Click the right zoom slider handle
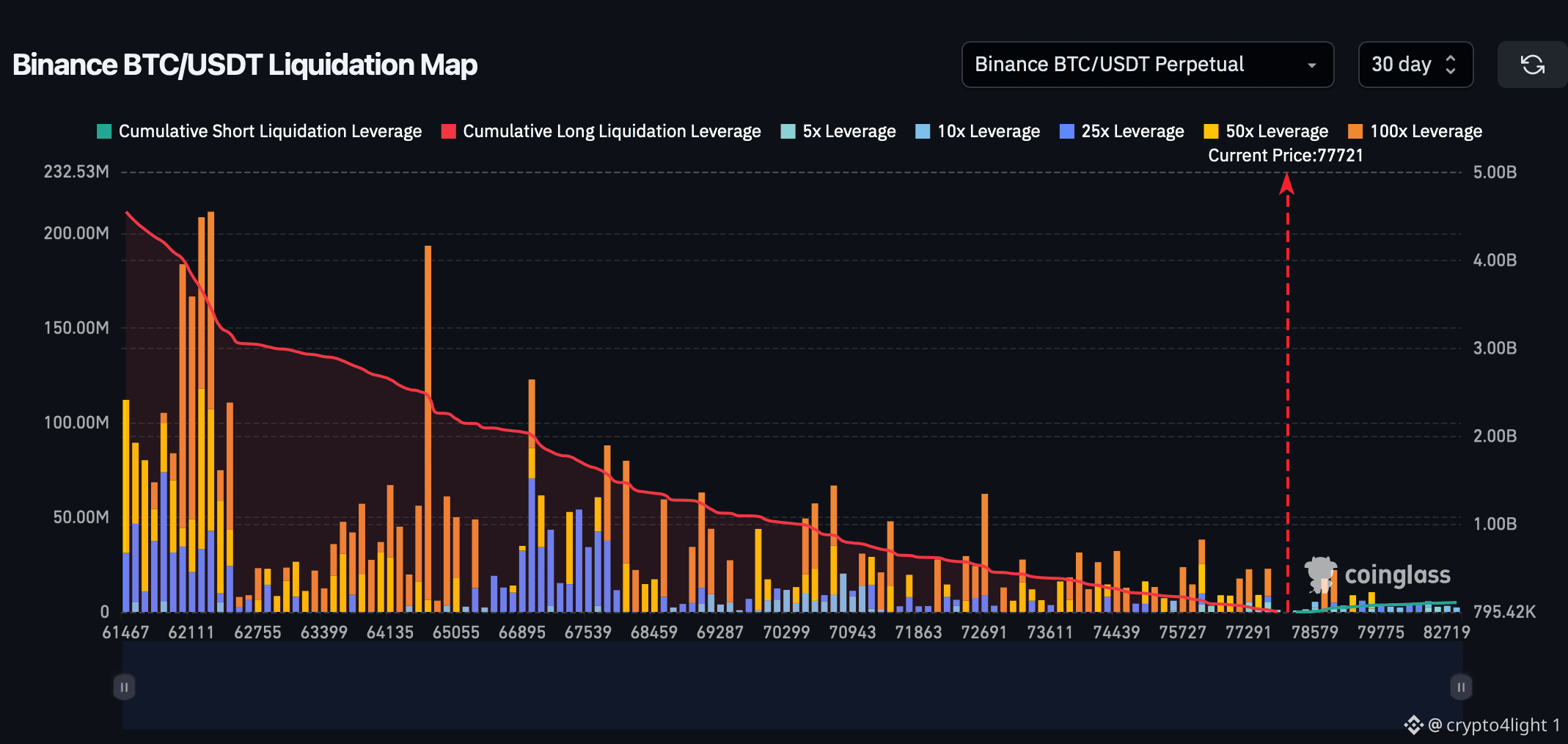 click(1461, 688)
